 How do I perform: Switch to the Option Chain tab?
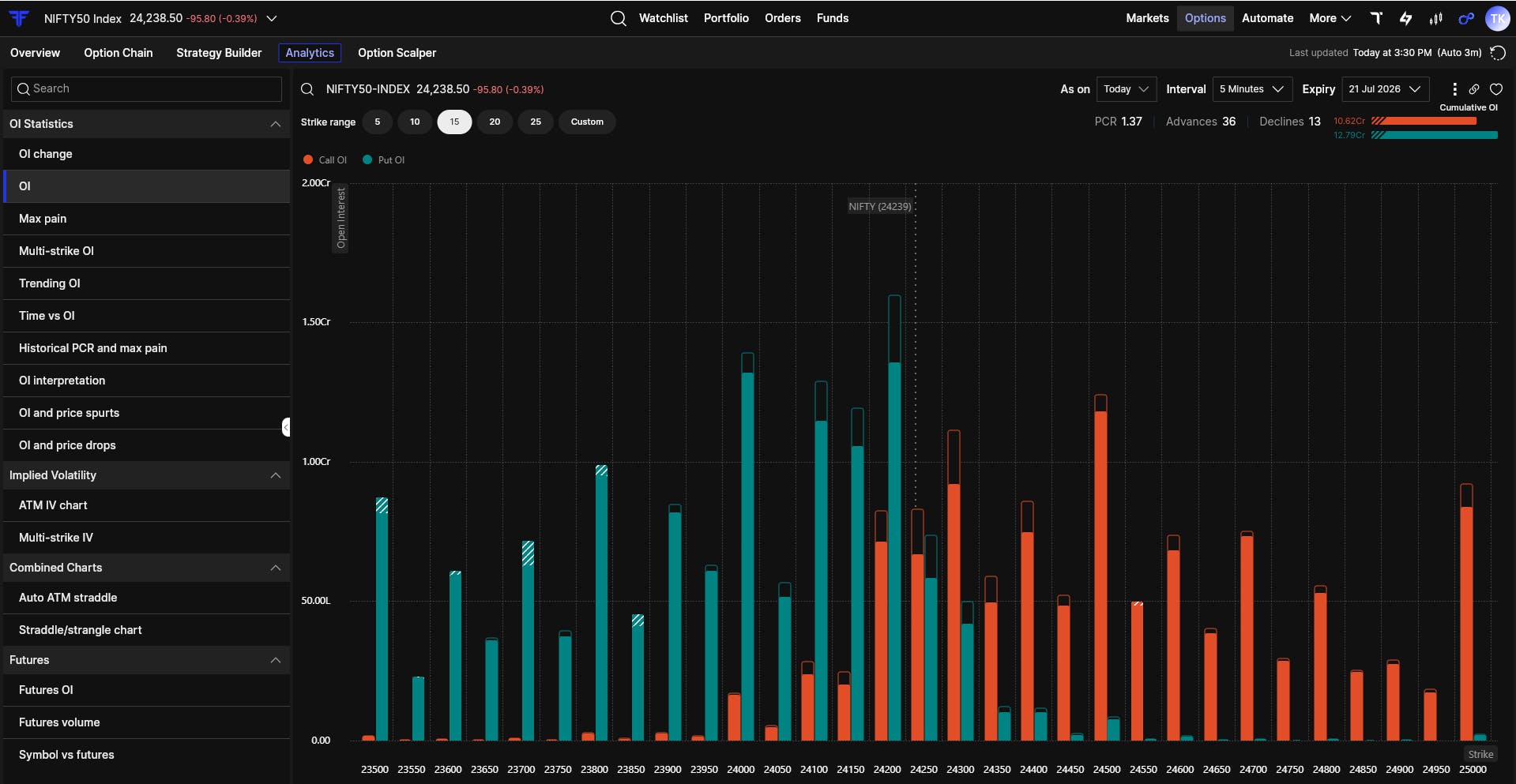coord(118,53)
